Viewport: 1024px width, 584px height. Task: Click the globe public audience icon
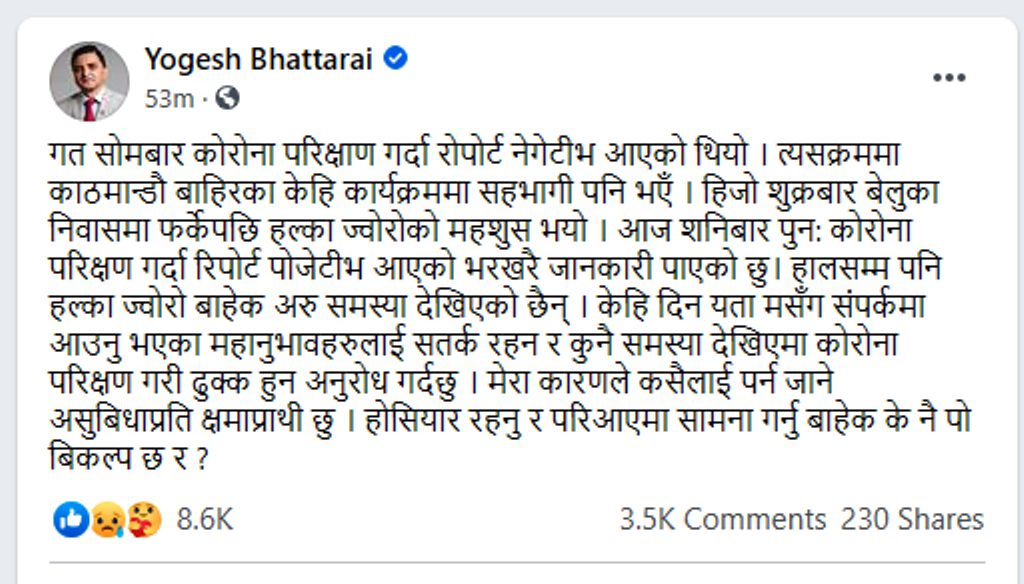point(227,98)
